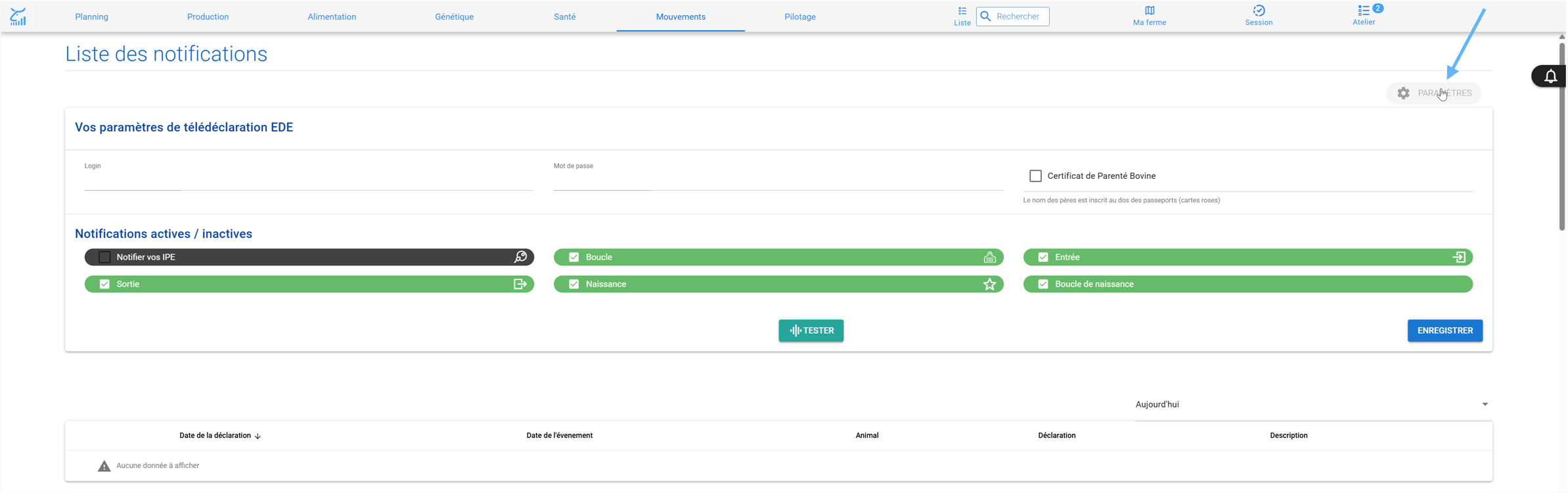1568x493 pixels.
Task: Click the Sortie exit icon
Action: point(520,284)
